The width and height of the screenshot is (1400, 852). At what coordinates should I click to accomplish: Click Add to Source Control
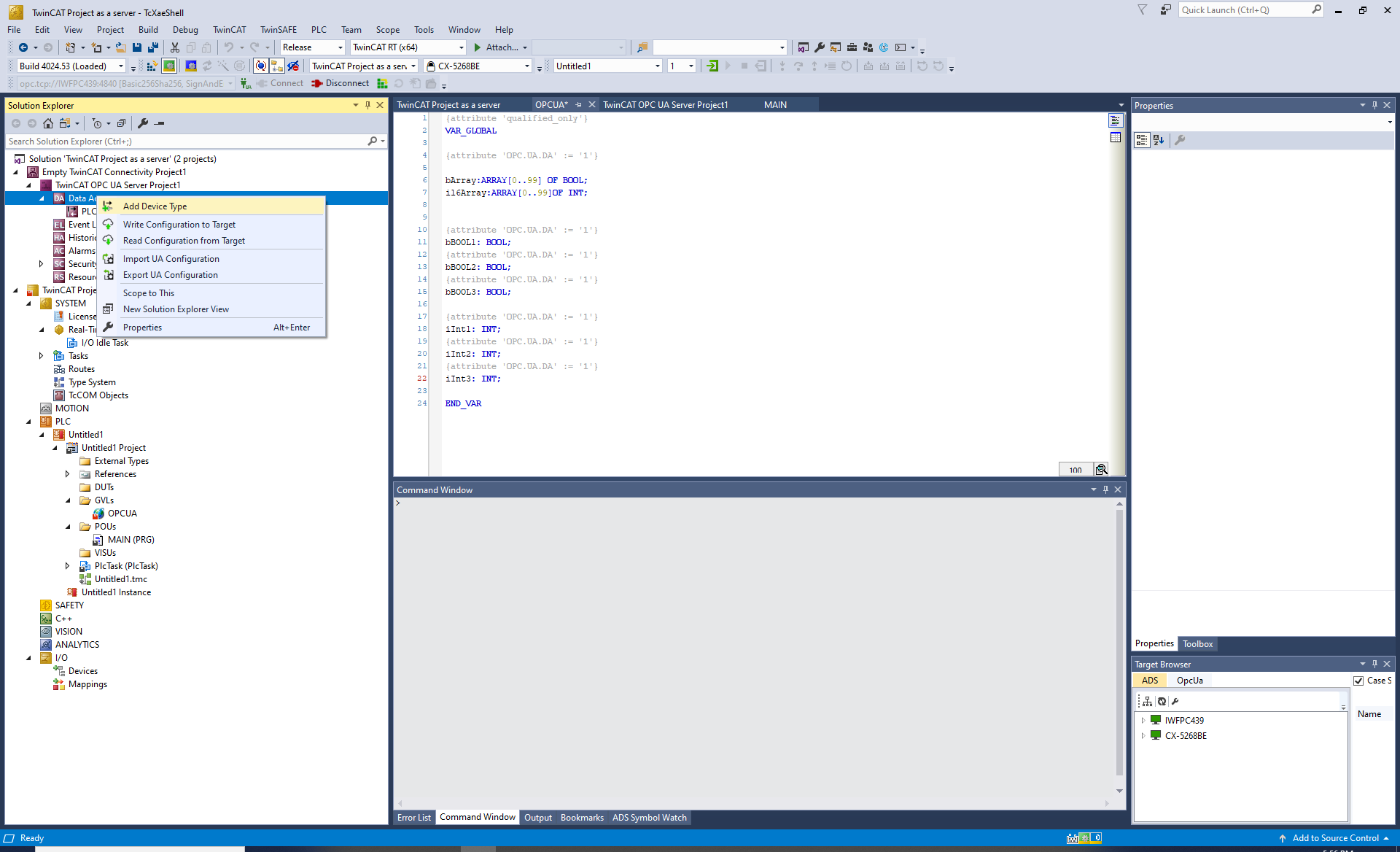tap(1334, 838)
